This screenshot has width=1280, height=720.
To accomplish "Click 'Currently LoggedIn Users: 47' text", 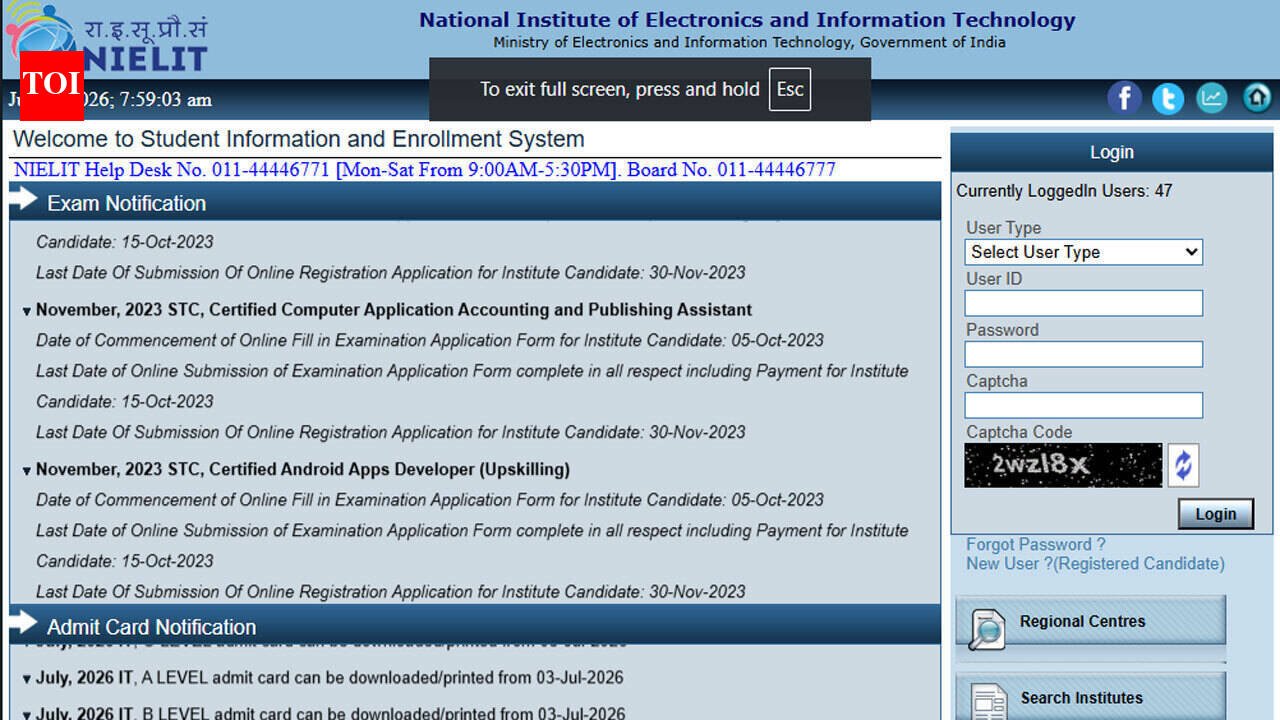I will tap(1064, 191).
